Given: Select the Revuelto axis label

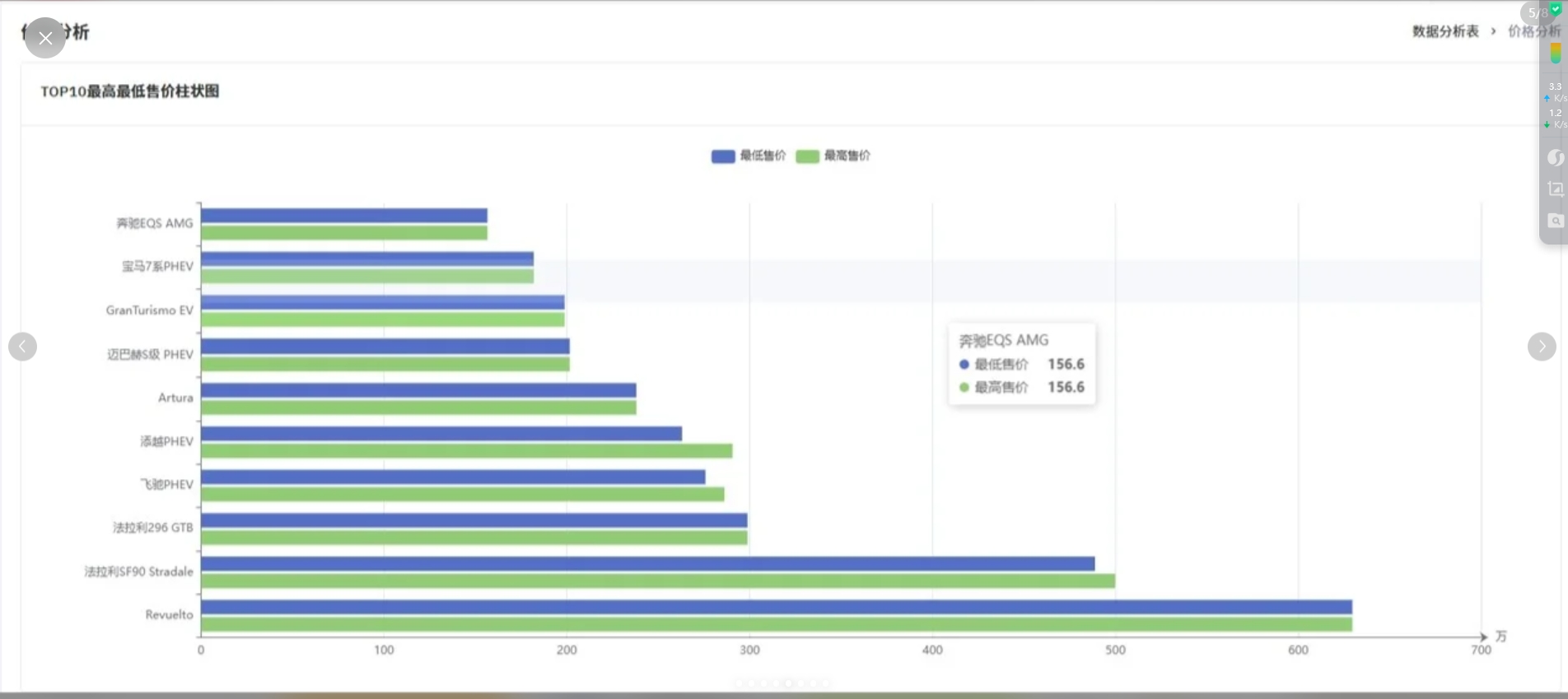Looking at the screenshot, I should 169,615.
